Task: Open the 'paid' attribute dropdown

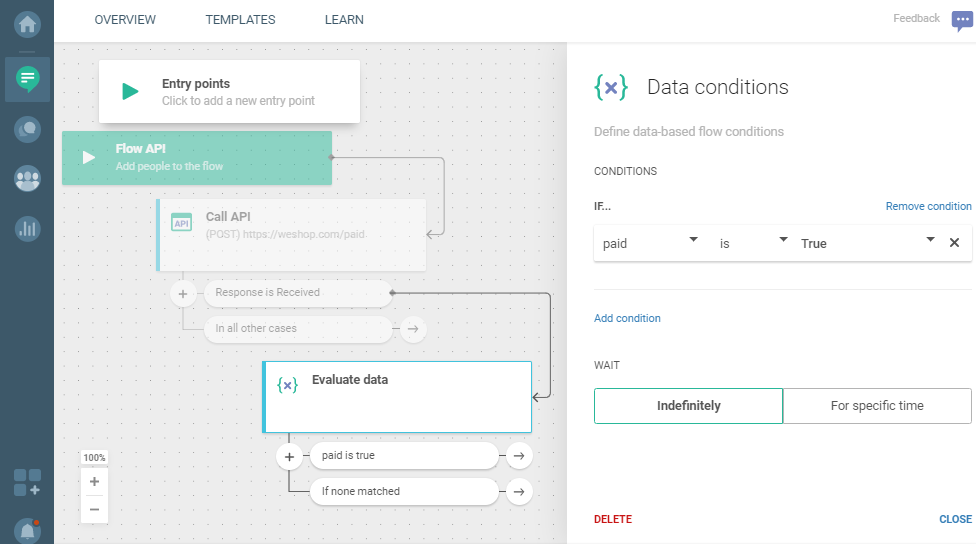Action: [650, 243]
